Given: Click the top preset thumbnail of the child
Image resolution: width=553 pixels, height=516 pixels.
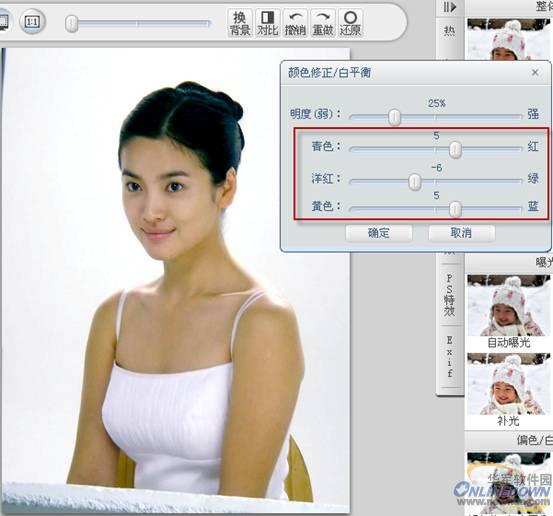Looking at the screenshot, I should pyautogui.click(x=509, y=39).
